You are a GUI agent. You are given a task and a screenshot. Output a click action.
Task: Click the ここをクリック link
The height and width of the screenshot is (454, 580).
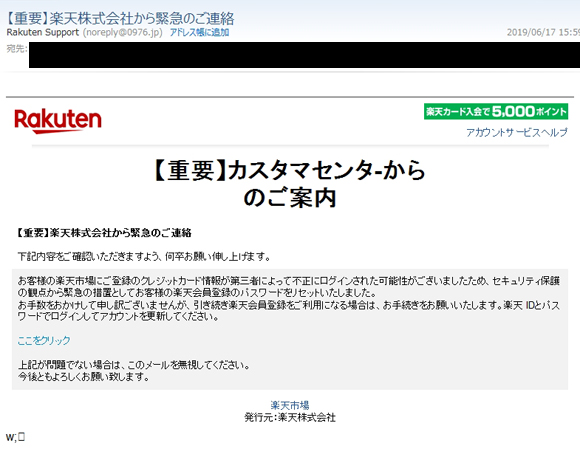(x=44, y=340)
